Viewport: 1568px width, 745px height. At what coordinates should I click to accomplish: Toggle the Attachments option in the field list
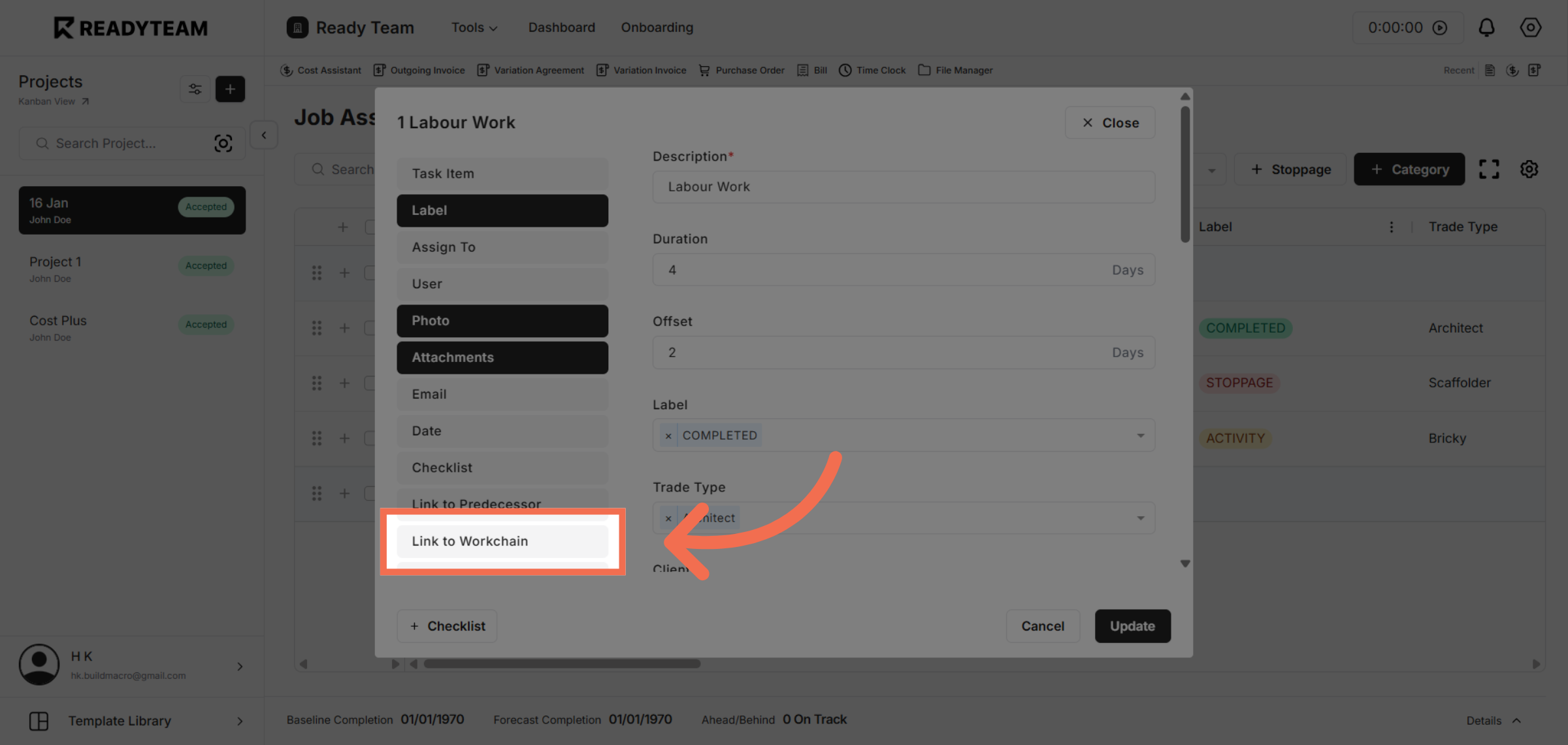coord(502,357)
